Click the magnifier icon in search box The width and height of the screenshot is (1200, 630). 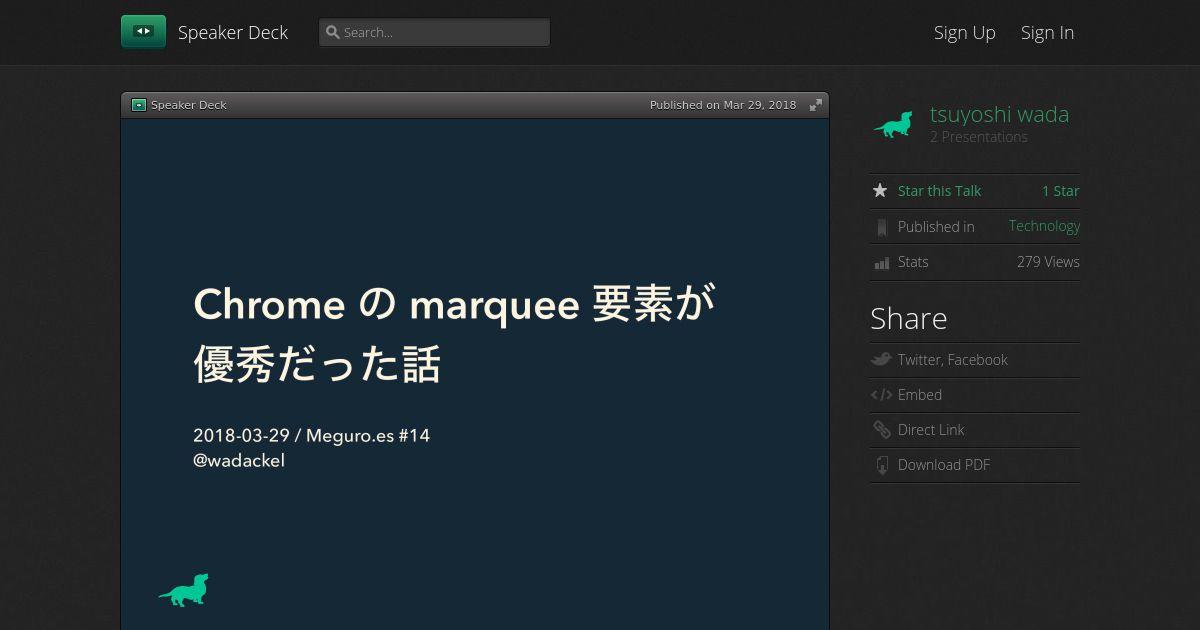[333, 32]
